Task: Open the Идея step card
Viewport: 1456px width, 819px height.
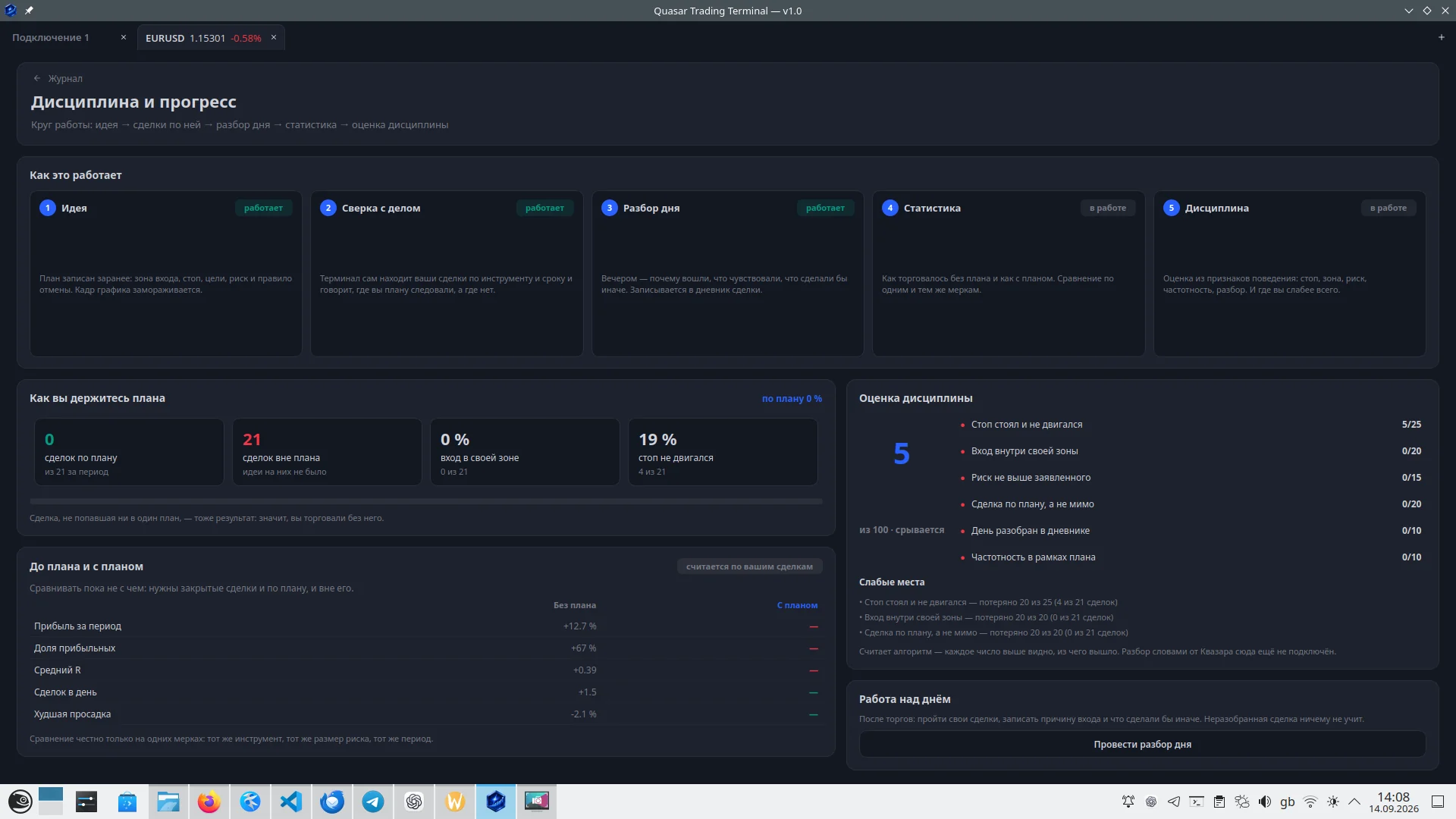Action: point(165,273)
